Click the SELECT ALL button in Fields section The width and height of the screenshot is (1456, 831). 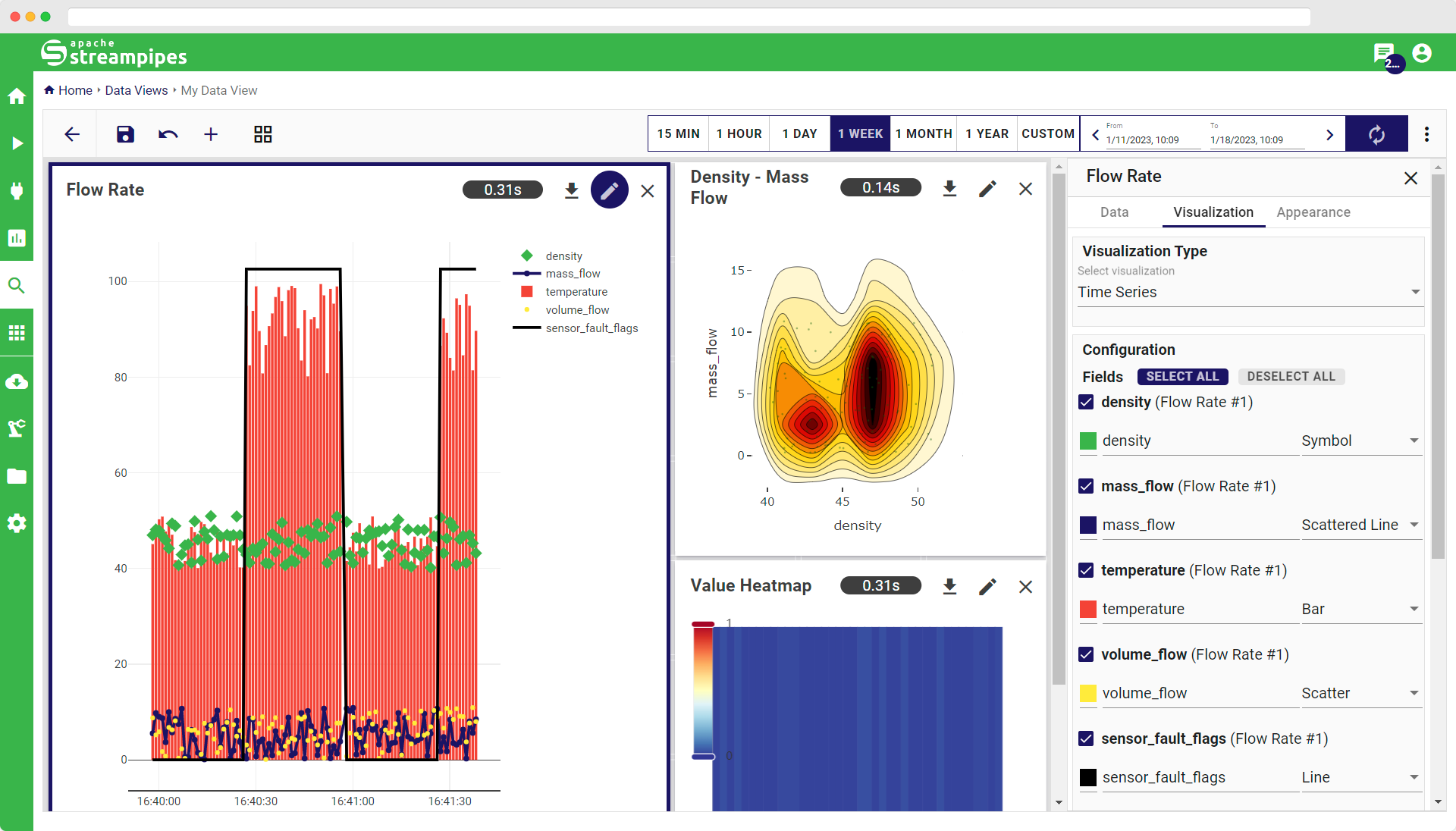(1183, 376)
